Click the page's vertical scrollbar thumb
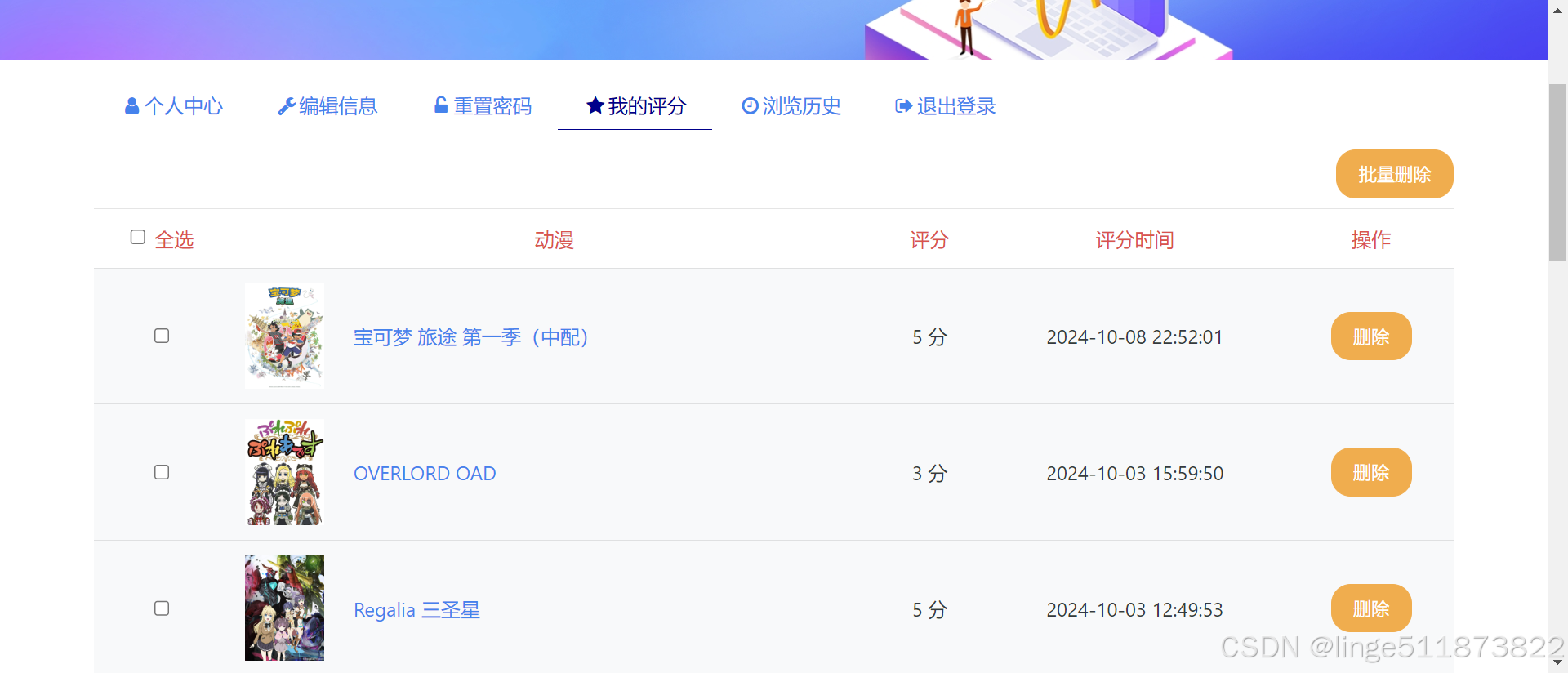Viewport: 1568px width, 673px height. click(1557, 172)
